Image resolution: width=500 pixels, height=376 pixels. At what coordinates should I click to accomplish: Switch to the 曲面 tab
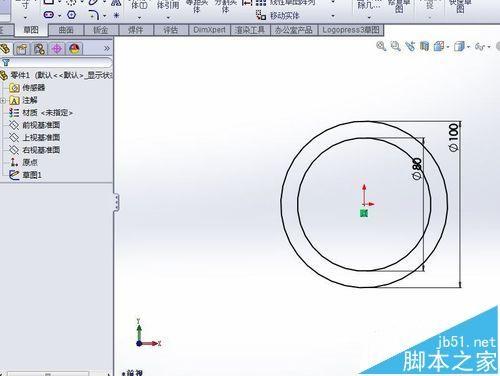coord(66,30)
